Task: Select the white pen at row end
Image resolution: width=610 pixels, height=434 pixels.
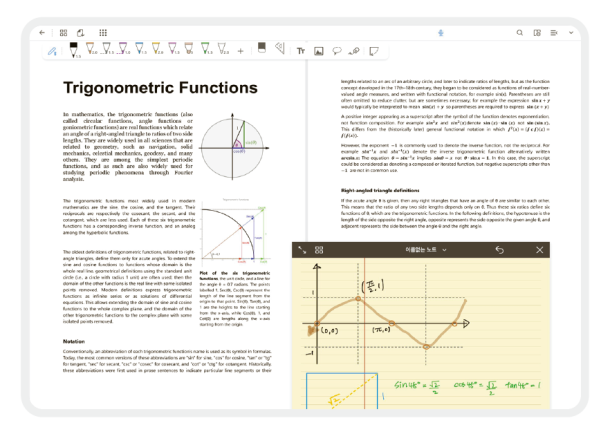Action: 223,49
